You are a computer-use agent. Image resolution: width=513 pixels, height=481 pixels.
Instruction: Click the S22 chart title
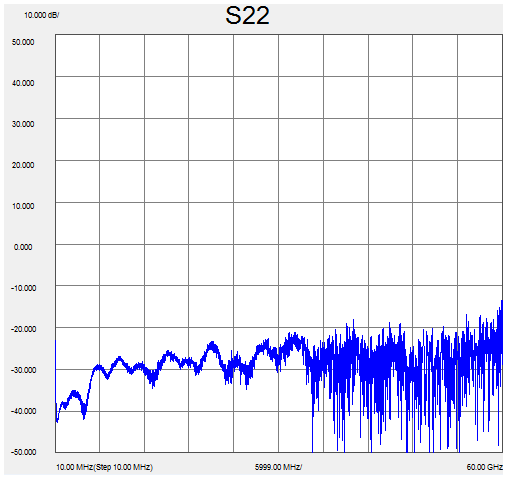(247, 16)
